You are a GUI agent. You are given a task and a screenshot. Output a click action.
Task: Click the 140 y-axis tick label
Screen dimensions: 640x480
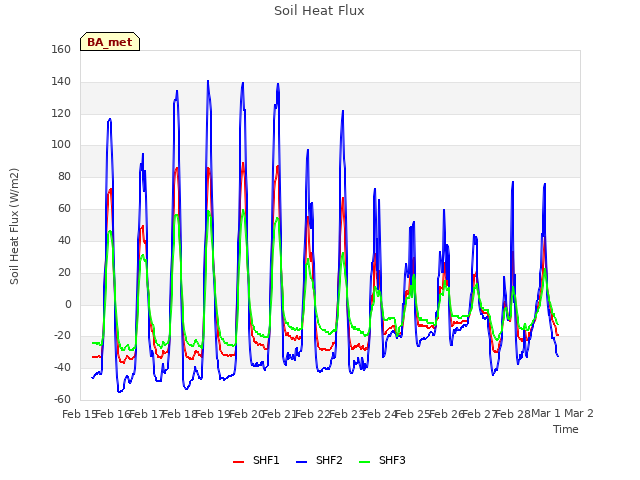[61, 82]
